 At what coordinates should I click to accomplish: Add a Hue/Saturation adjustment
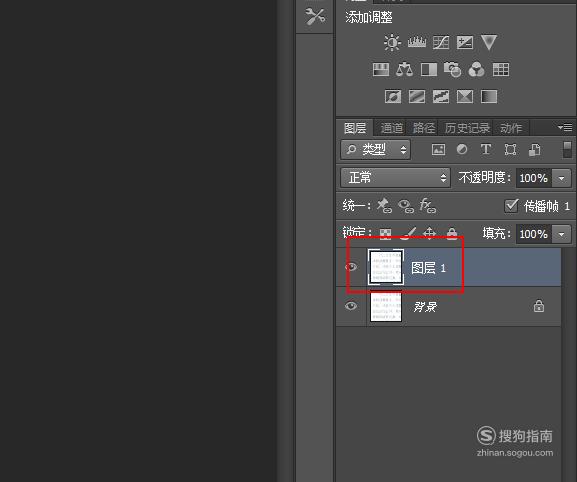380,69
